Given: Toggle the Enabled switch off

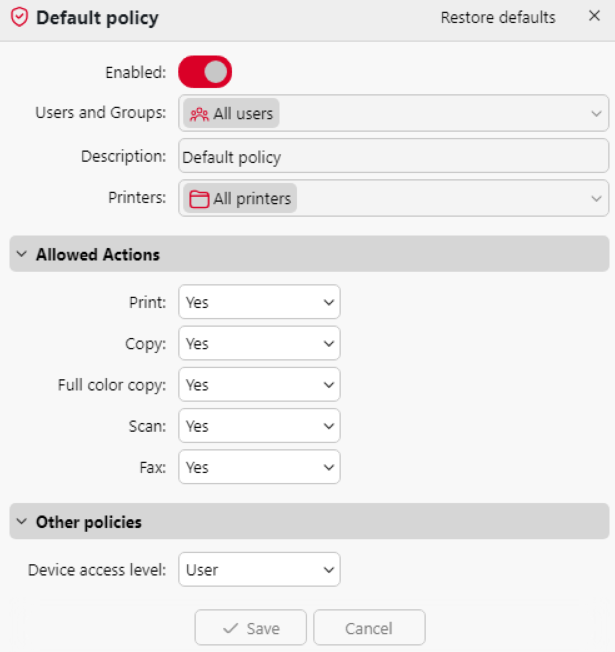Looking at the screenshot, I should click(x=205, y=72).
